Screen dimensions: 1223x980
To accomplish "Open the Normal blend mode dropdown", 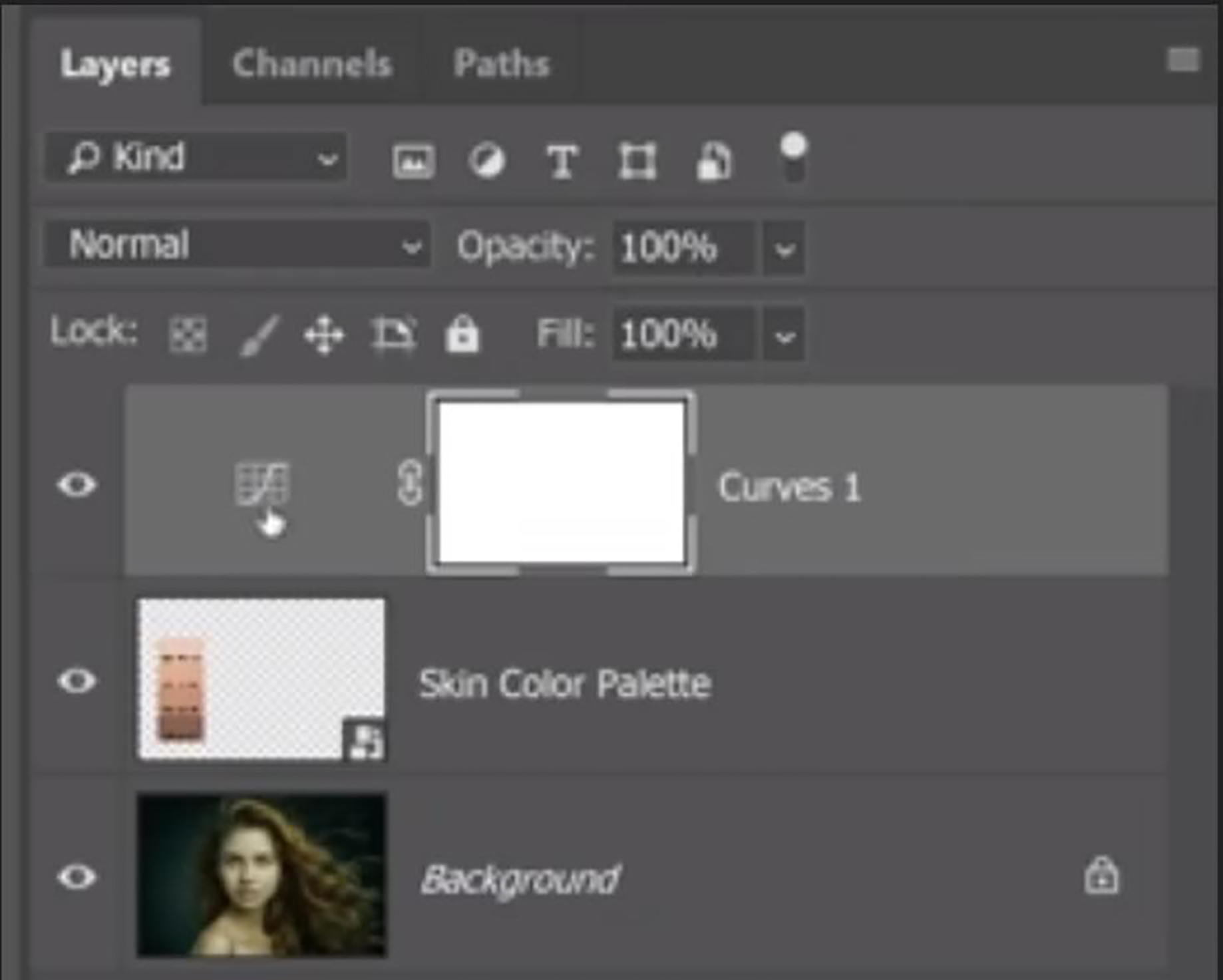I will click(x=238, y=245).
